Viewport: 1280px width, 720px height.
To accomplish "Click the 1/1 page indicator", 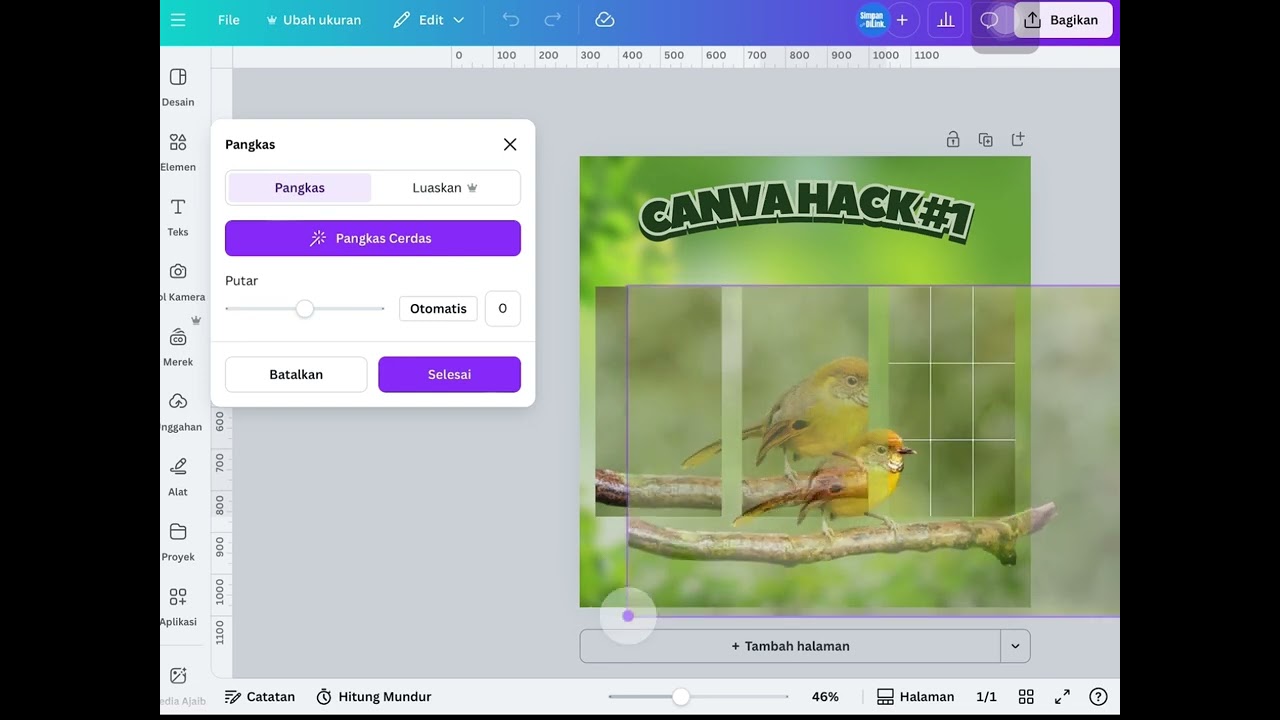I will point(986,697).
